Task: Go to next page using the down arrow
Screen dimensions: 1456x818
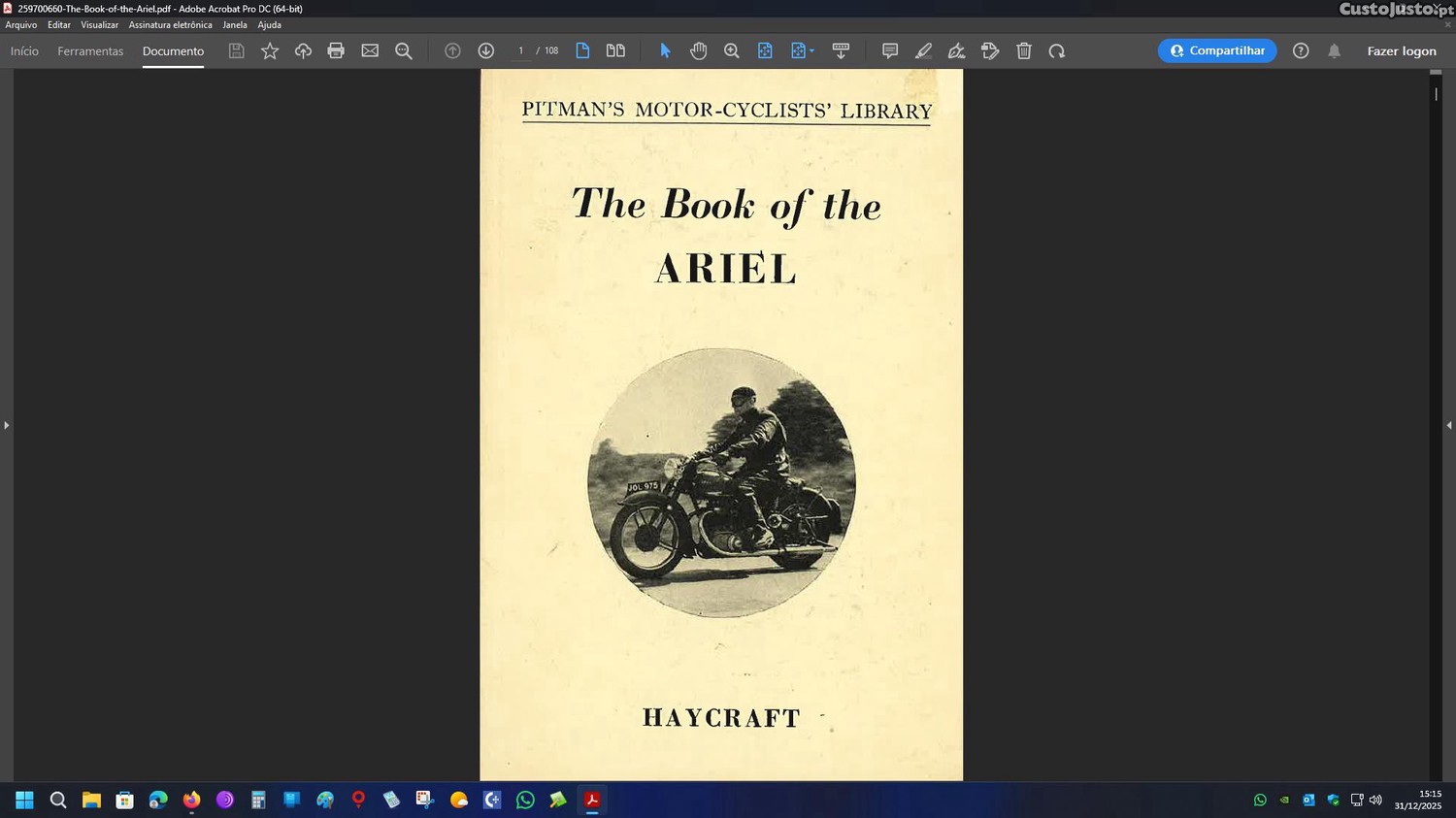Action: [486, 50]
